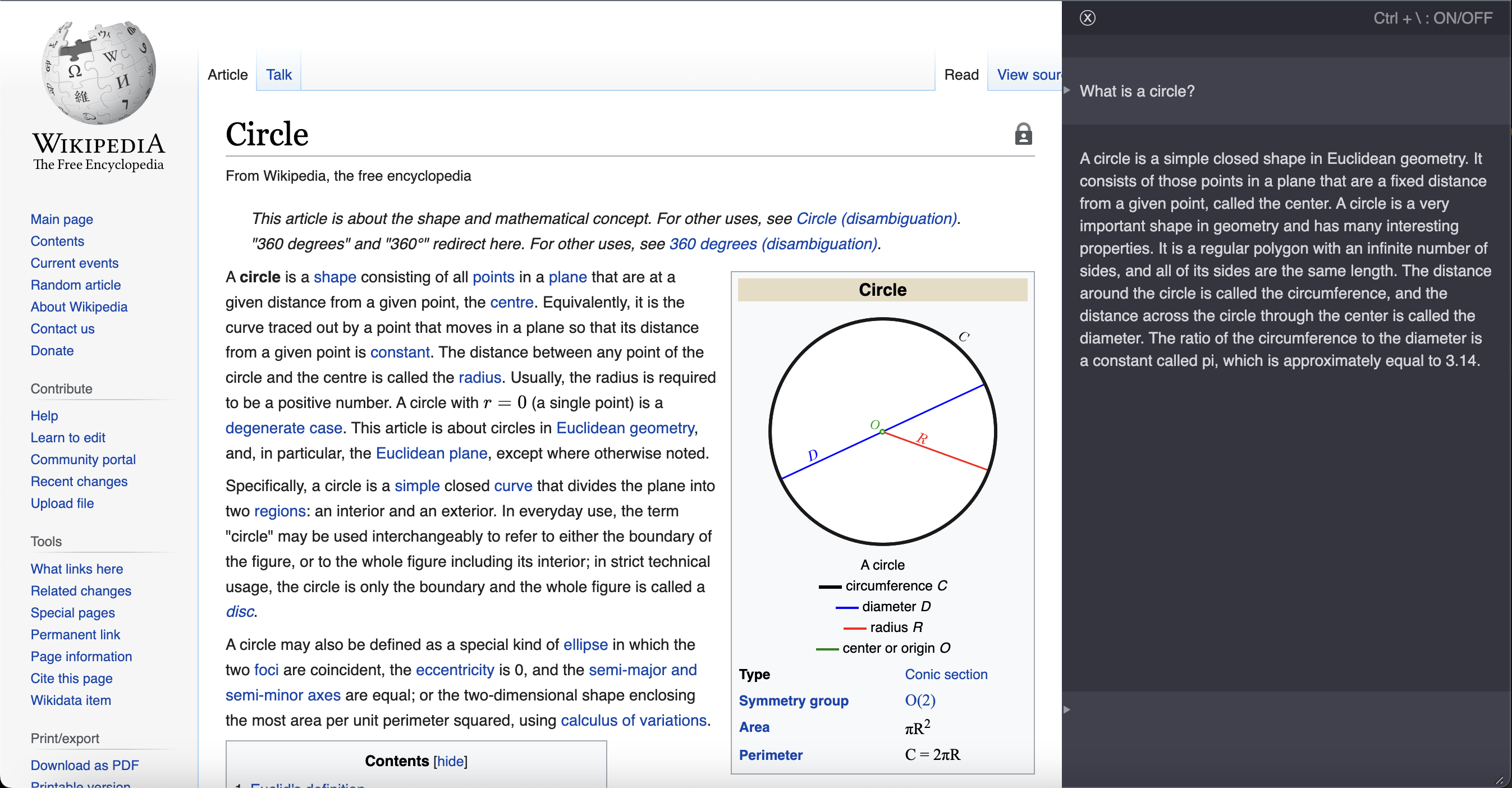Hide the Contents table

[450, 761]
